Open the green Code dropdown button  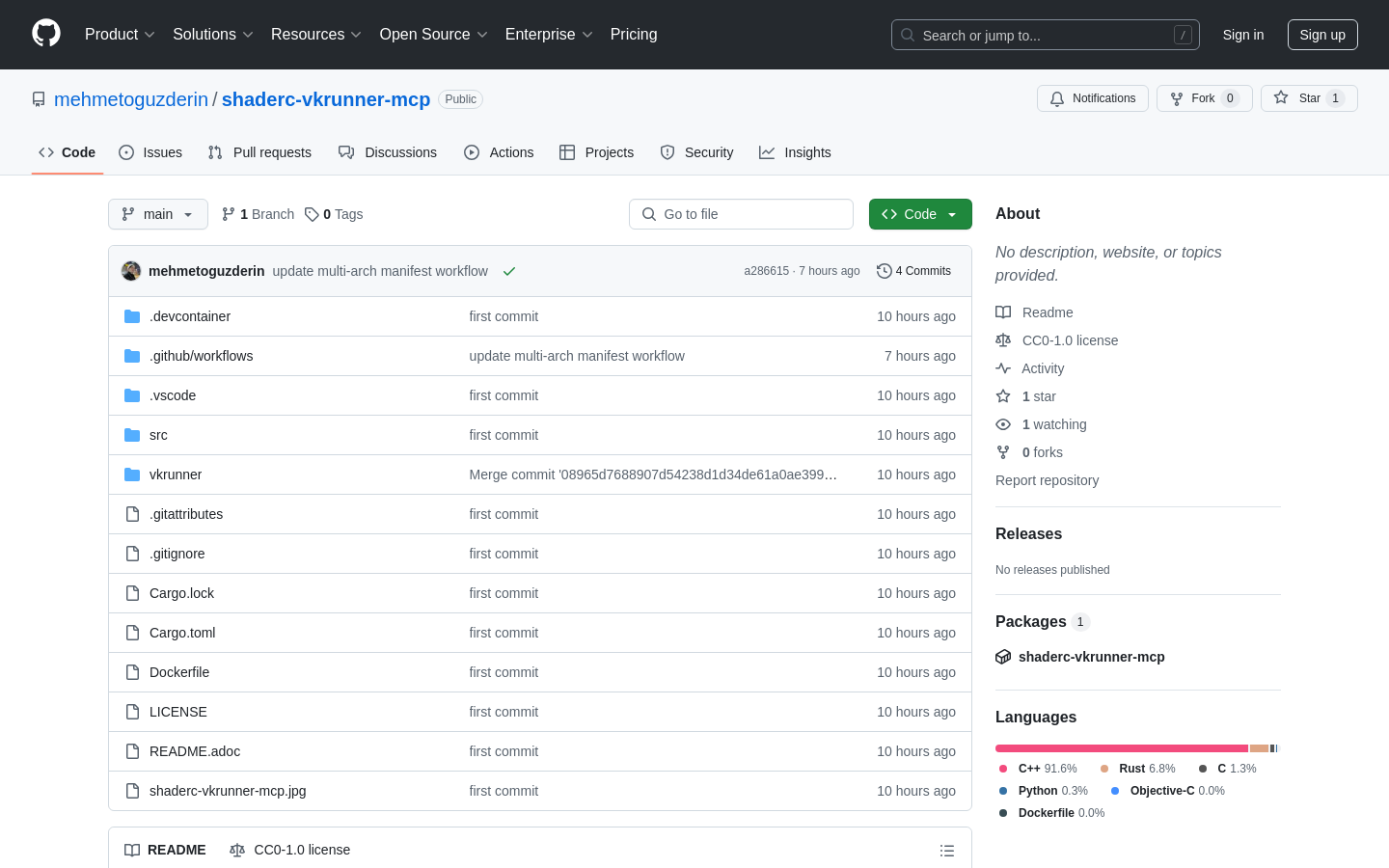point(920,214)
